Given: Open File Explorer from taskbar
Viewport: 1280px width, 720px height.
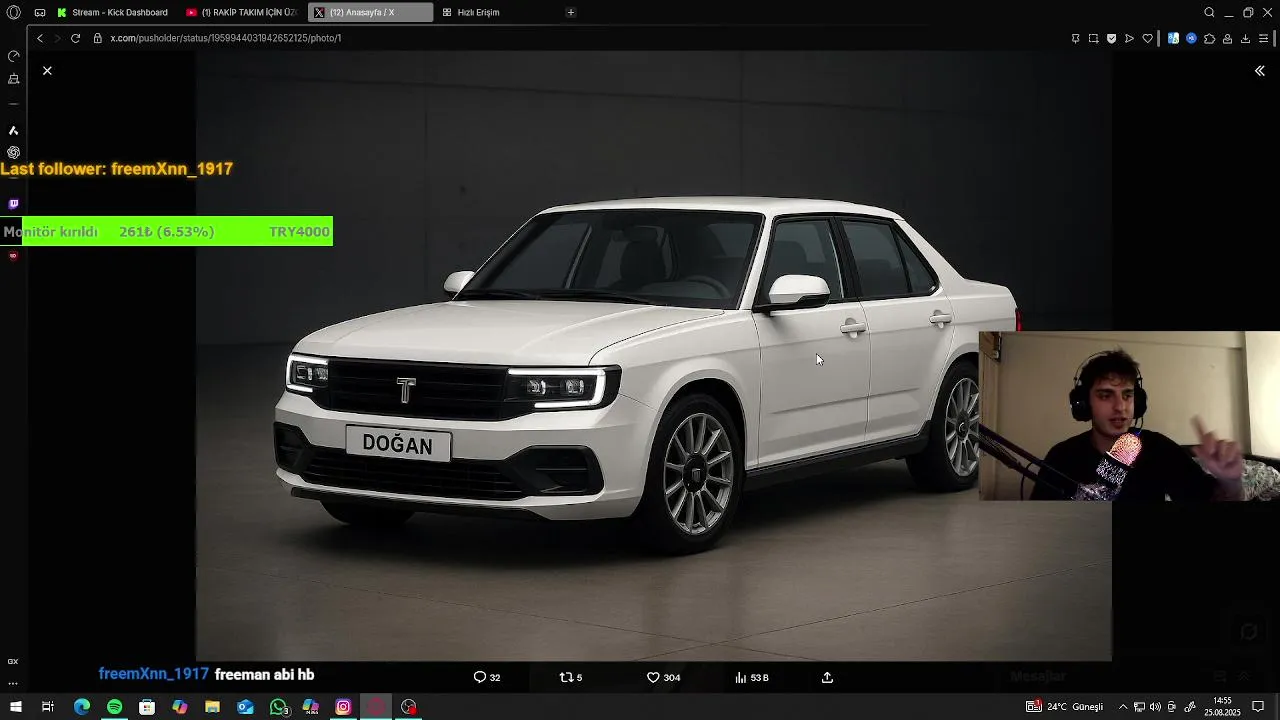Looking at the screenshot, I should 212,707.
